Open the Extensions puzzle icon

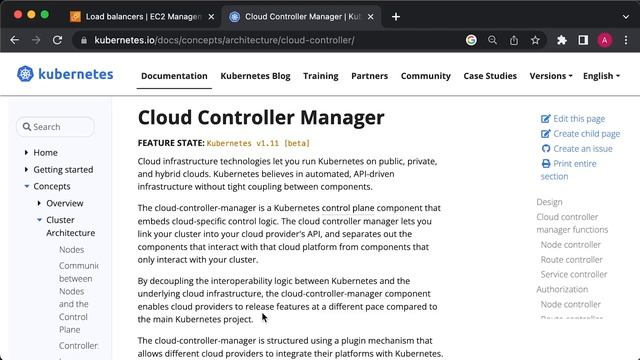tap(562, 40)
